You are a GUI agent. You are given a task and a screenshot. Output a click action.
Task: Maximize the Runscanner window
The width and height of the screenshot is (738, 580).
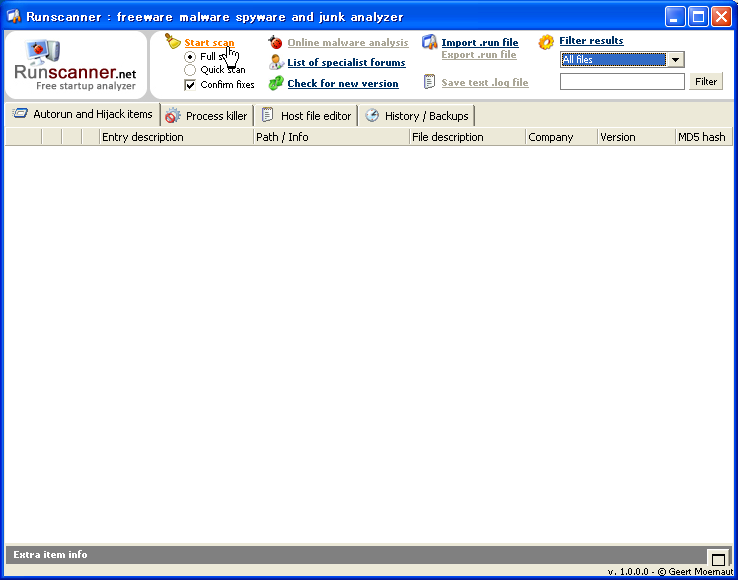(x=698, y=17)
